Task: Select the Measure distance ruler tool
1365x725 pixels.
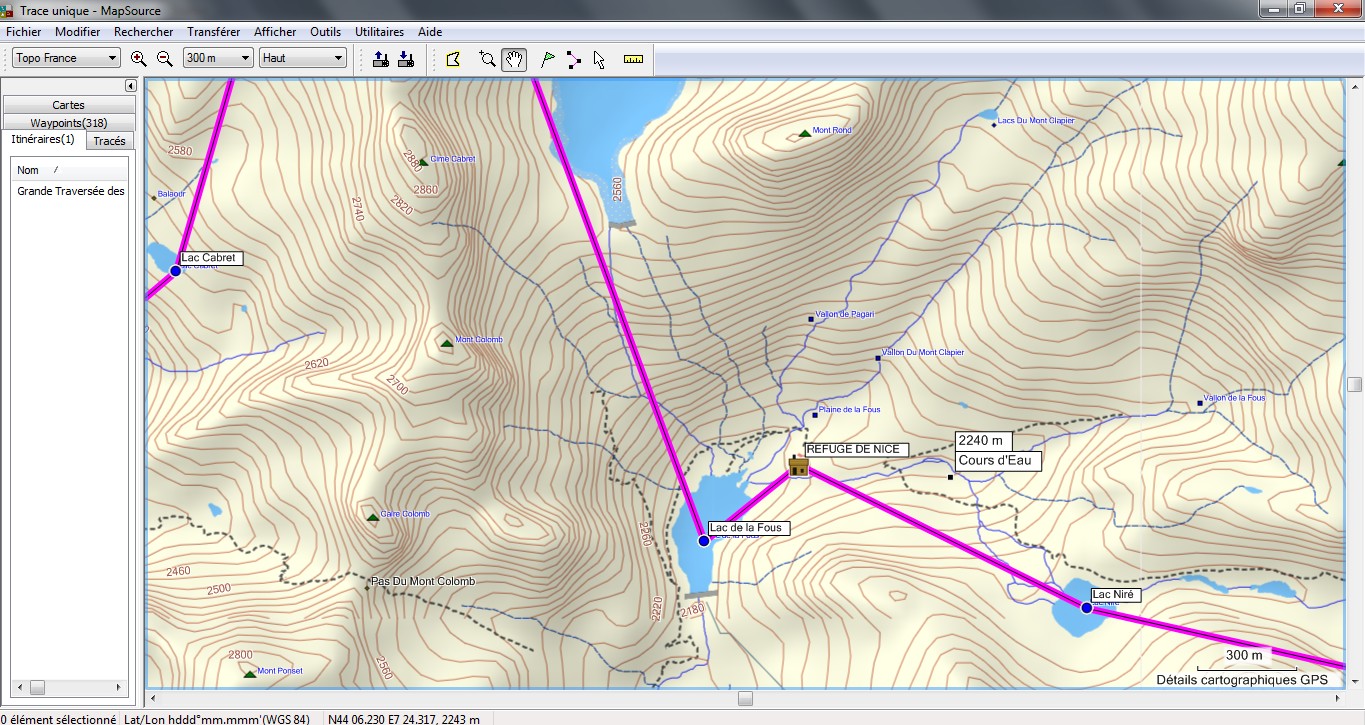Action: tap(633, 59)
